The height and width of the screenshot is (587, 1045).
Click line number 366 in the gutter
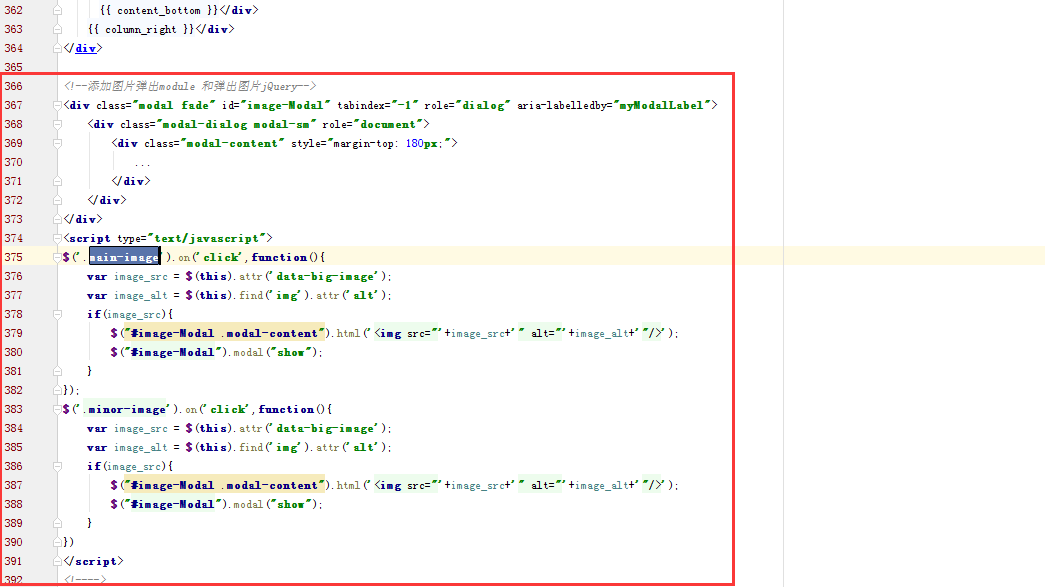click(x=13, y=86)
